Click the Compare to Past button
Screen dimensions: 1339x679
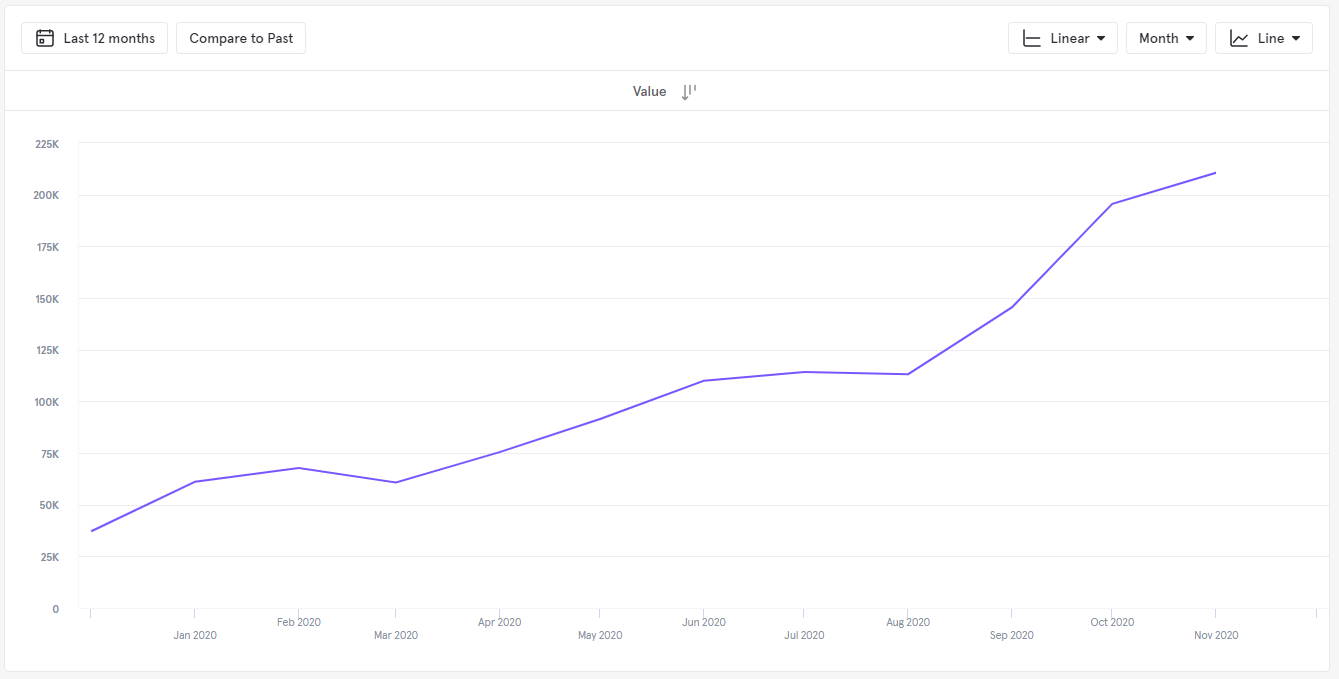coord(241,38)
